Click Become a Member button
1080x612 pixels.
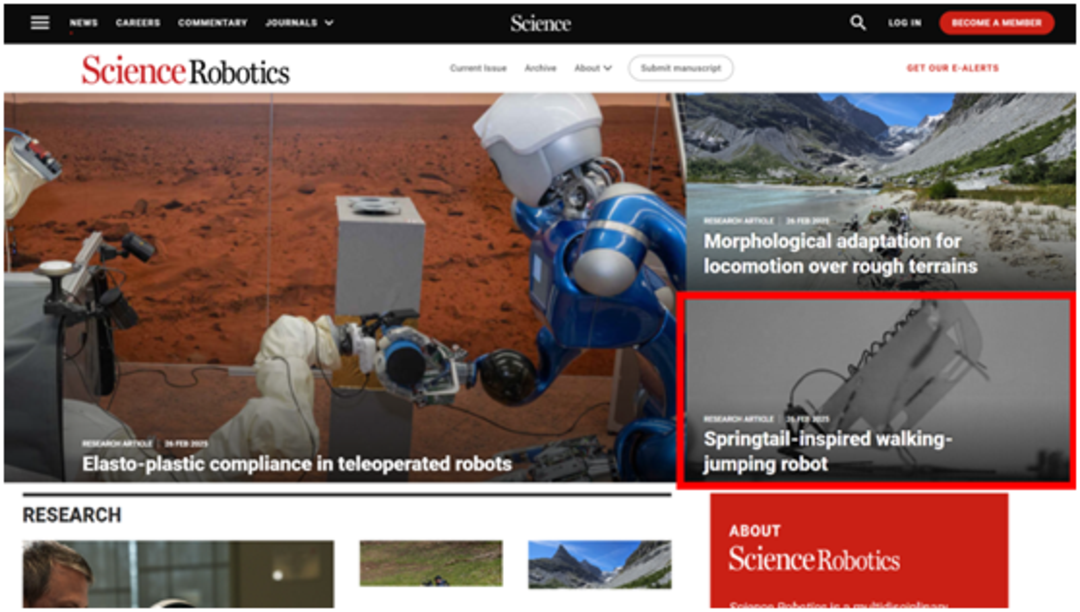(x=996, y=23)
